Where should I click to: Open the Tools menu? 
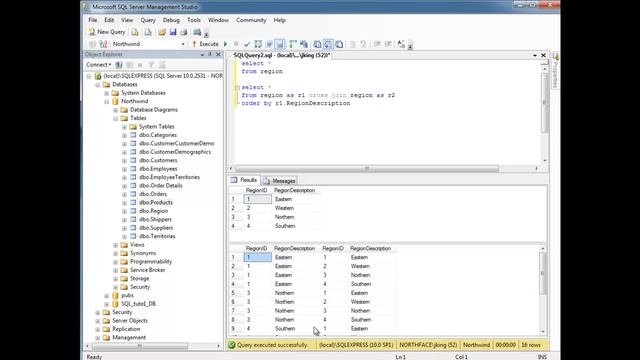(x=194, y=20)
